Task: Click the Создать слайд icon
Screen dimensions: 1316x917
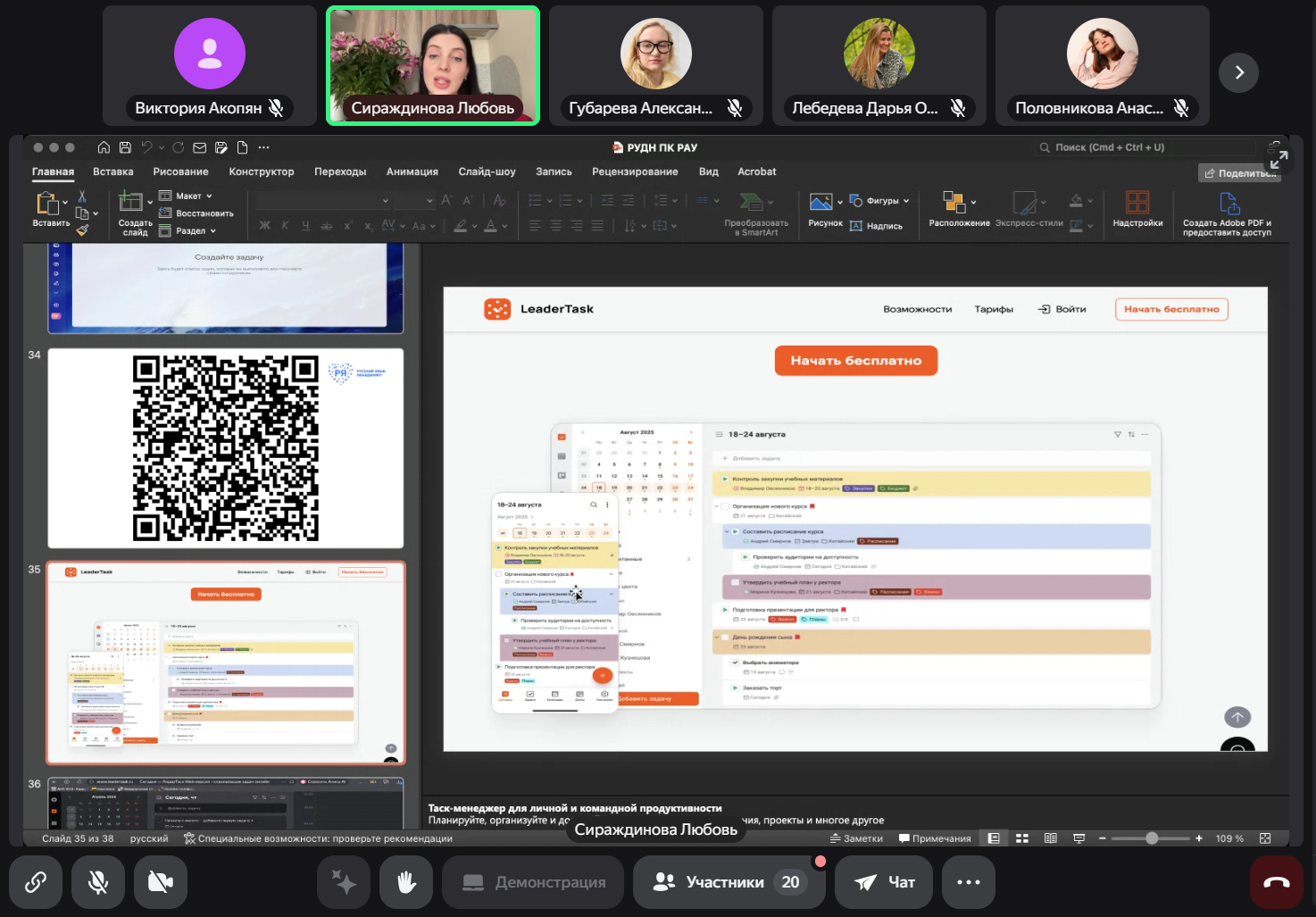Action: tap(131, 203)
